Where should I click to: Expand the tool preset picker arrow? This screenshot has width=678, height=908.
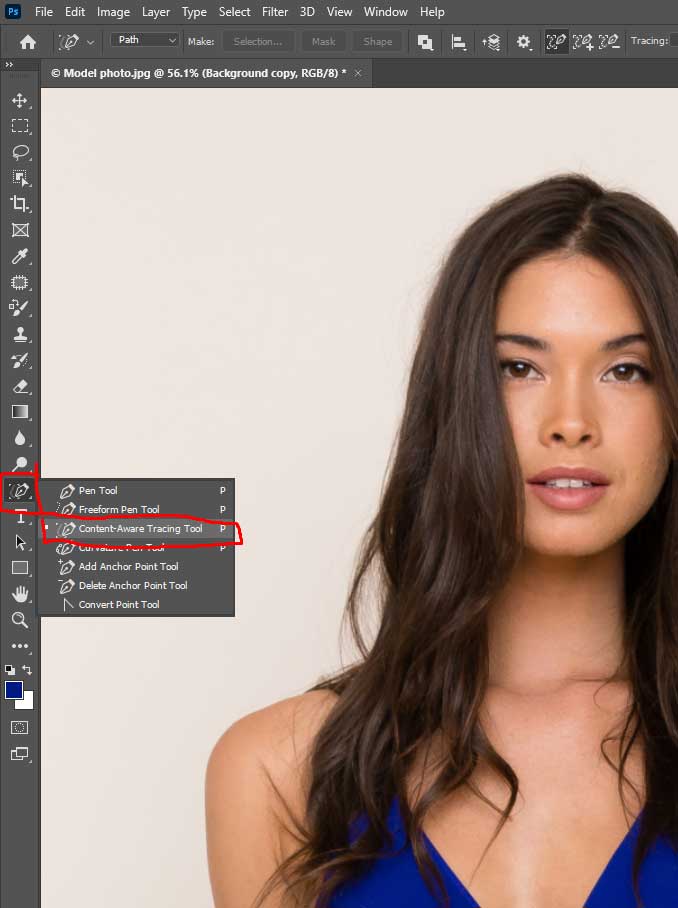[x=91, y=42]
